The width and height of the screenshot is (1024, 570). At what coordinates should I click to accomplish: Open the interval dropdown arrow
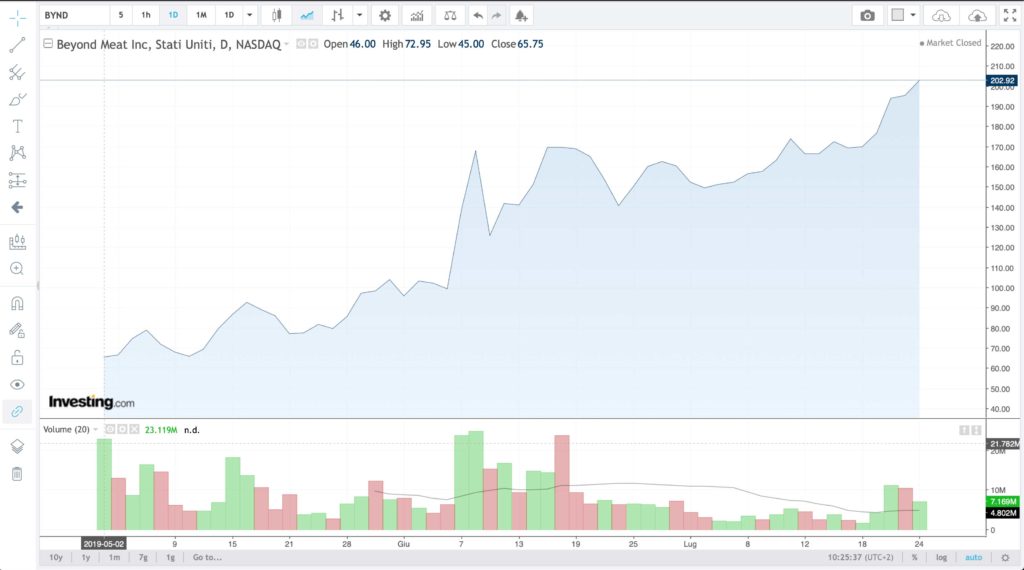pos(249,15)
